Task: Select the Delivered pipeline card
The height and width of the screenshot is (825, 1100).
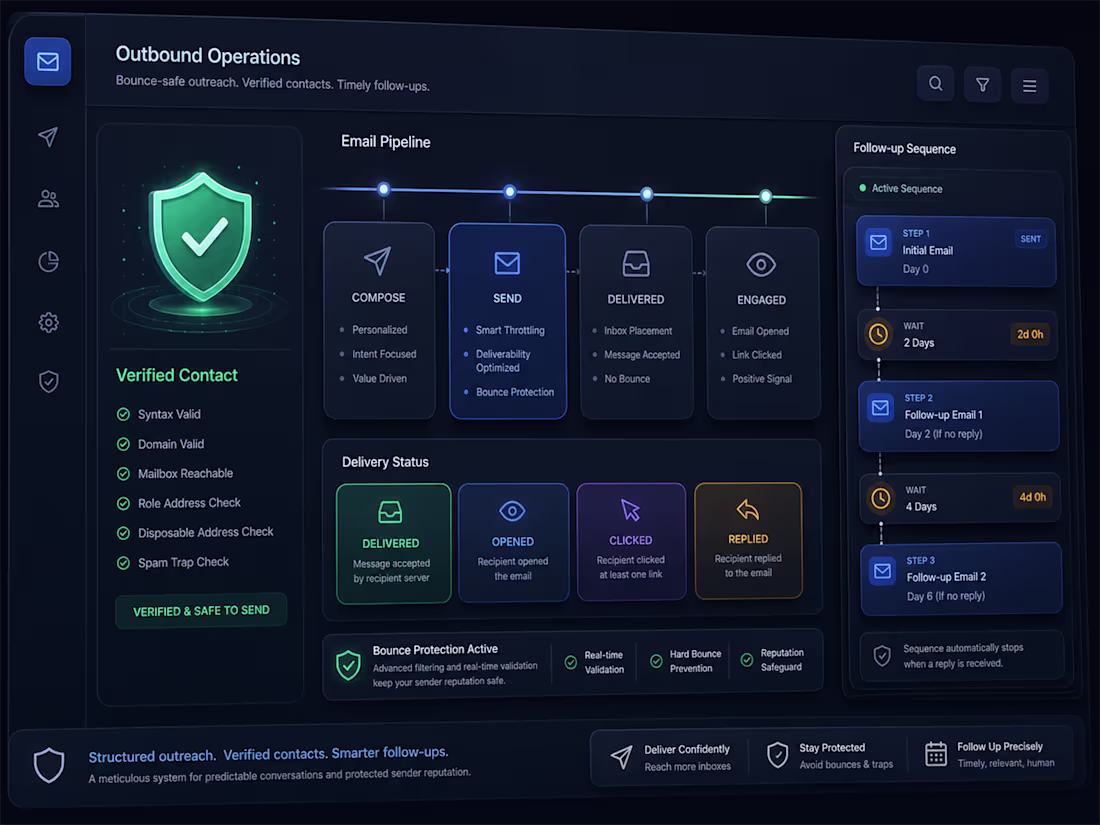Action: pos(636,323)
